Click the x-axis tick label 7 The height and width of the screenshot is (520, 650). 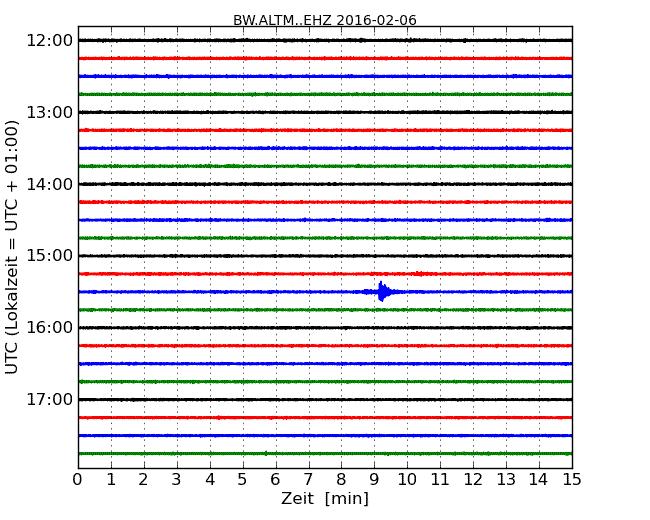pos(308,480)
